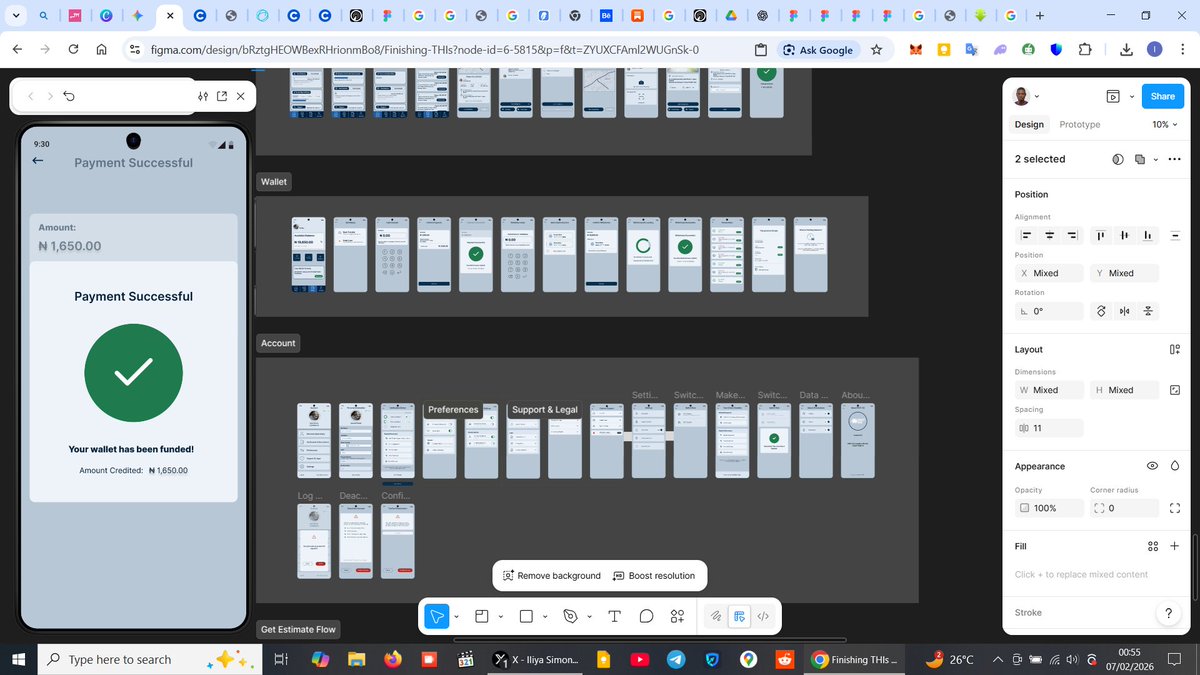Switch to Design mode toggle
The width and height of the screenshot is (1200, 675).
739,616
